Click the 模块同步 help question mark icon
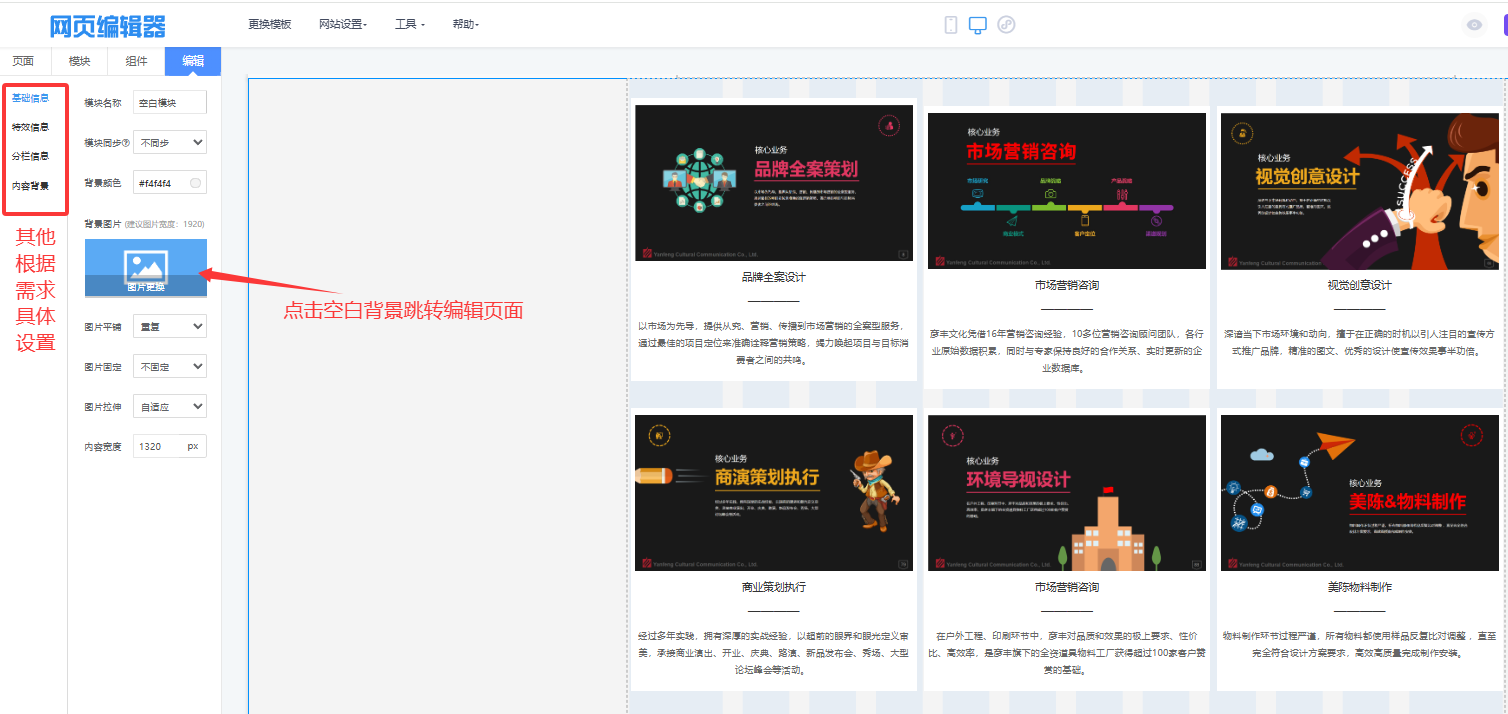 tap(126, 143)
